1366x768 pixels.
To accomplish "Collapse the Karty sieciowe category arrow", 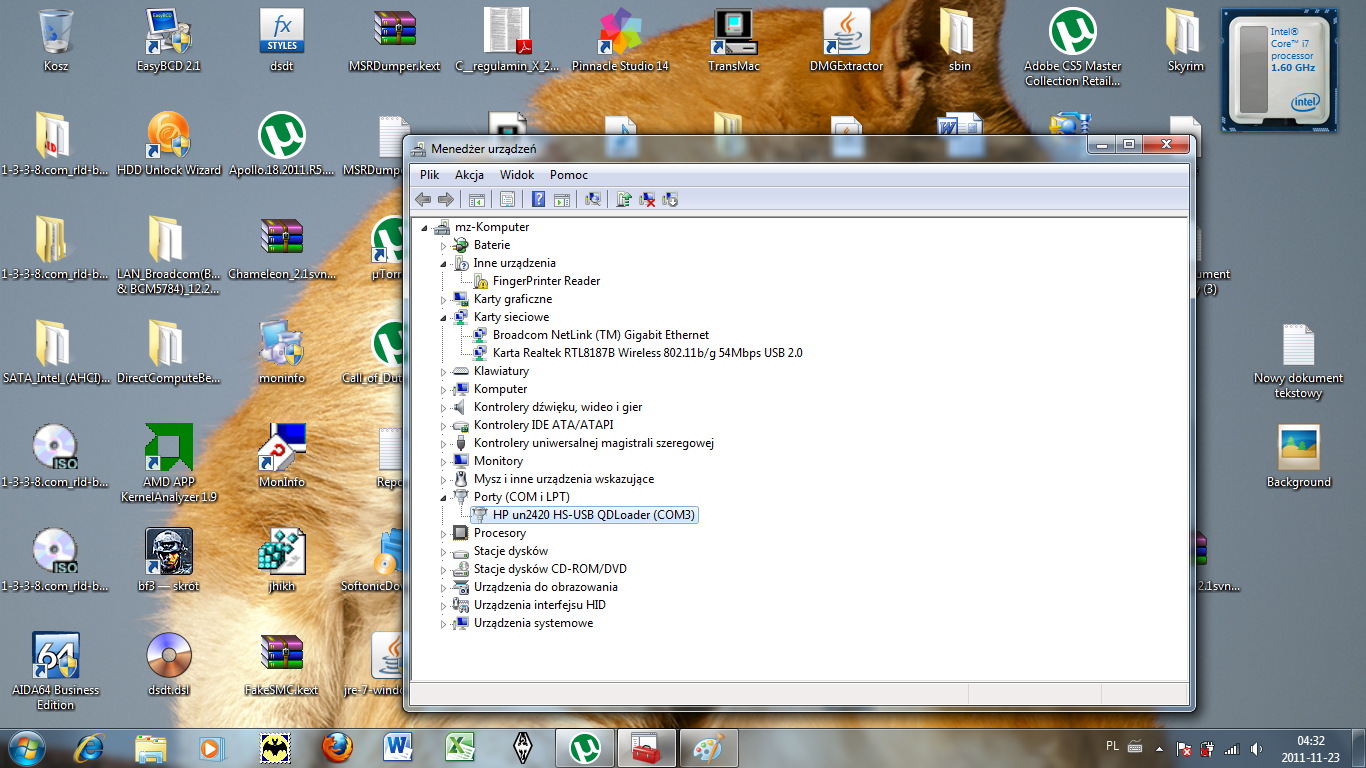I will coord(444,318).
